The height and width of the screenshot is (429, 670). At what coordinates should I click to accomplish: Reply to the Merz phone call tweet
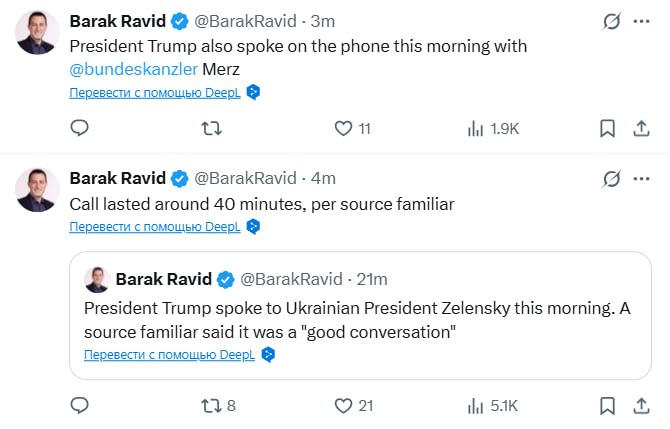tap(80, 128)
